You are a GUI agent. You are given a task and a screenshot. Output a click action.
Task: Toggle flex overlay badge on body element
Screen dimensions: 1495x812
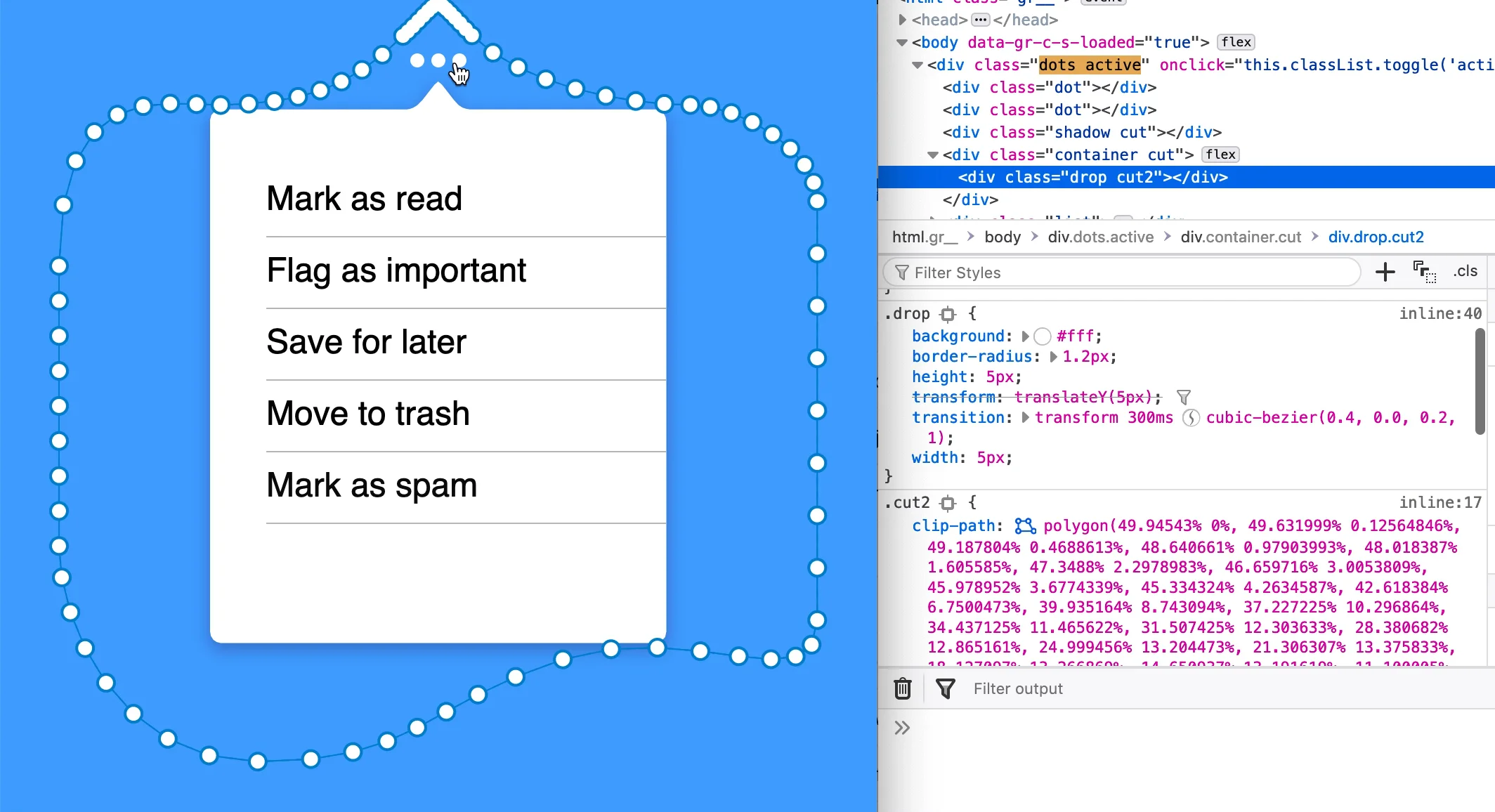[1236, 42]
